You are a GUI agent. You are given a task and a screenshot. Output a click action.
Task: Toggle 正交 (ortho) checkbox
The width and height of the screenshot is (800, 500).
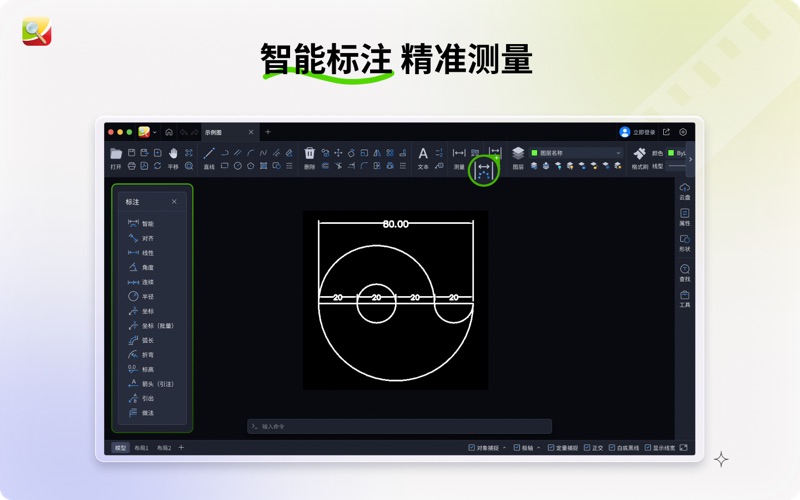point(587,447)
